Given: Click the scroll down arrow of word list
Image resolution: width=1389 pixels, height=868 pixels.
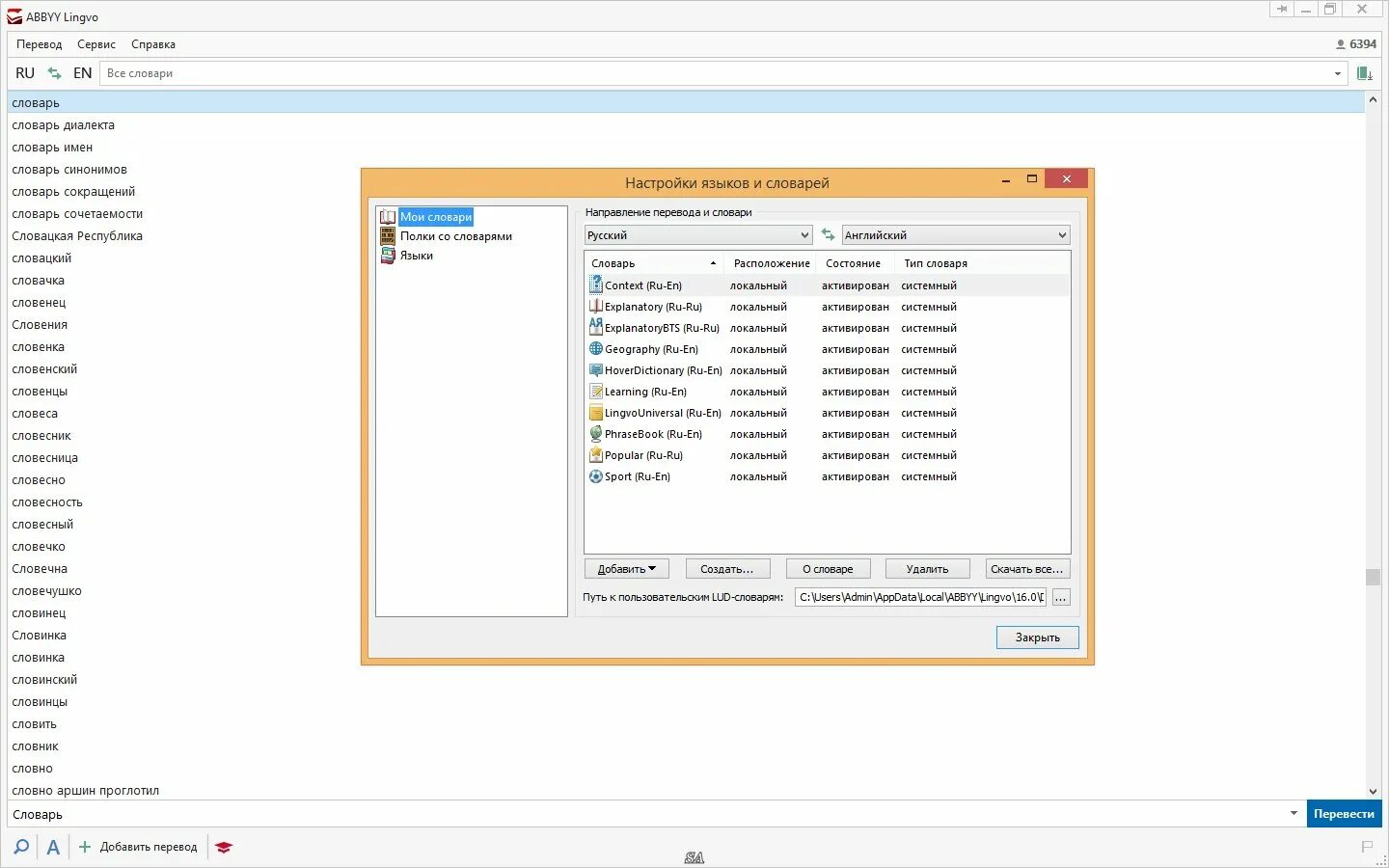Looking at the screenshot, I should coord(1373,792).
